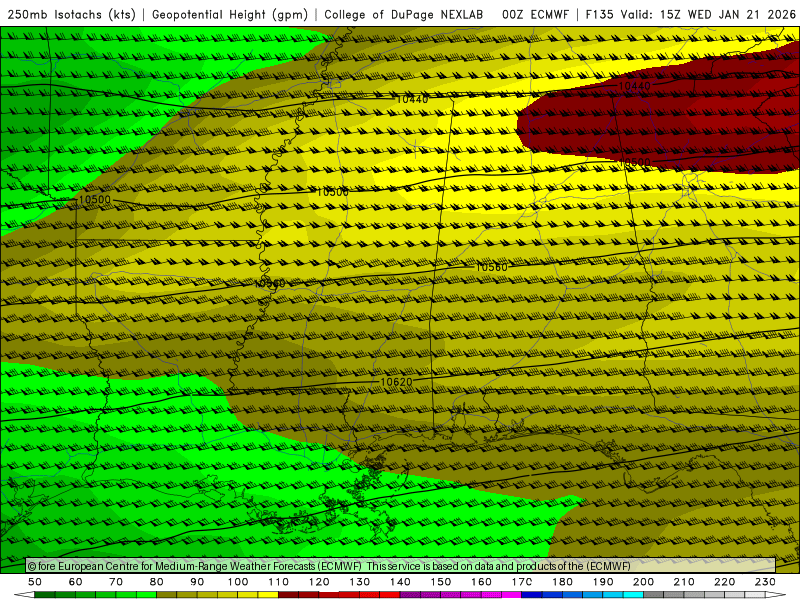Click the '220' value on the legend scale
The image size is (800, 600).
pyautogui.click(x=724, y=582)
